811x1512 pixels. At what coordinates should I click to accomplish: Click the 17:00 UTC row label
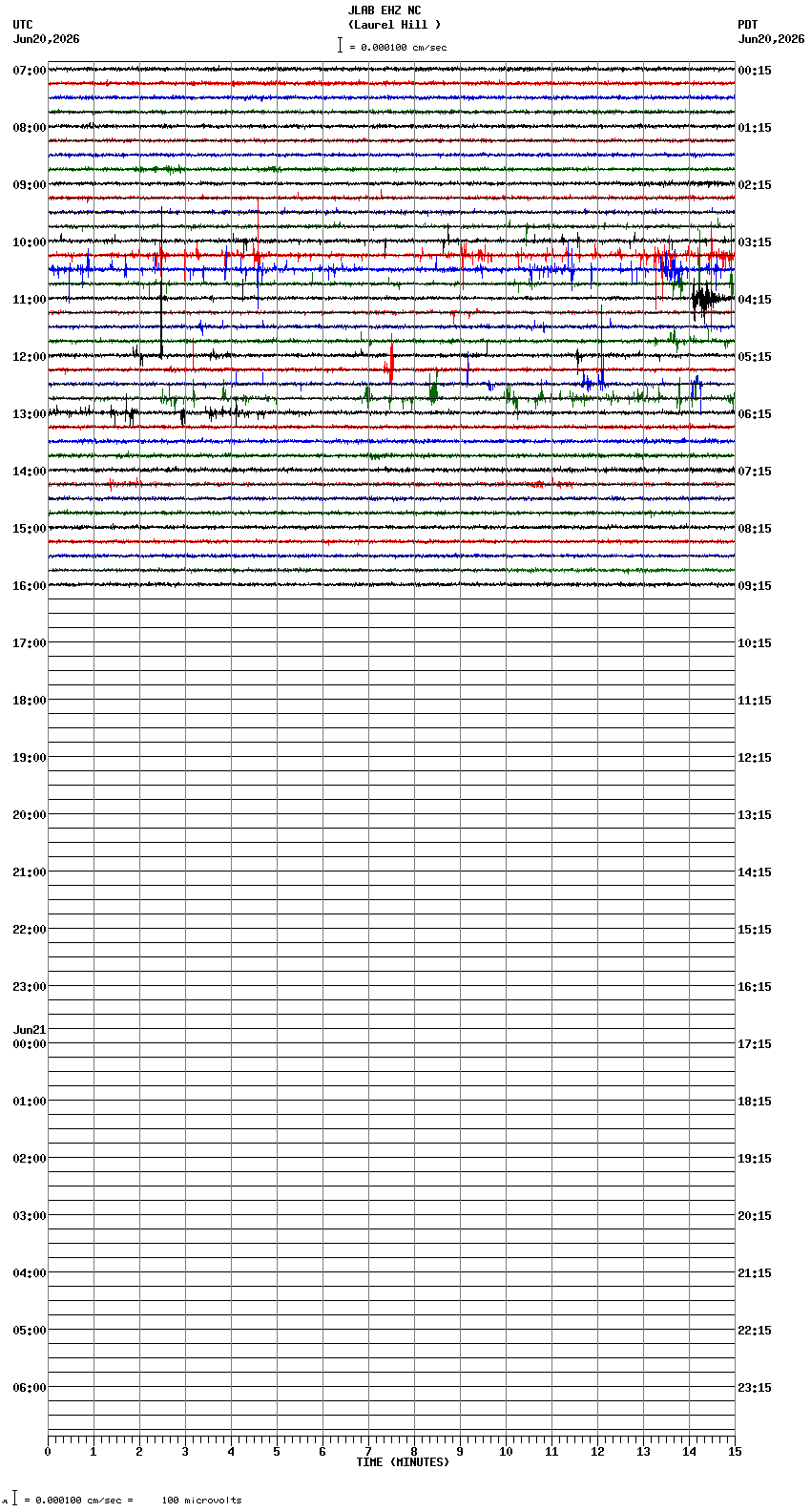coord(30,643)
